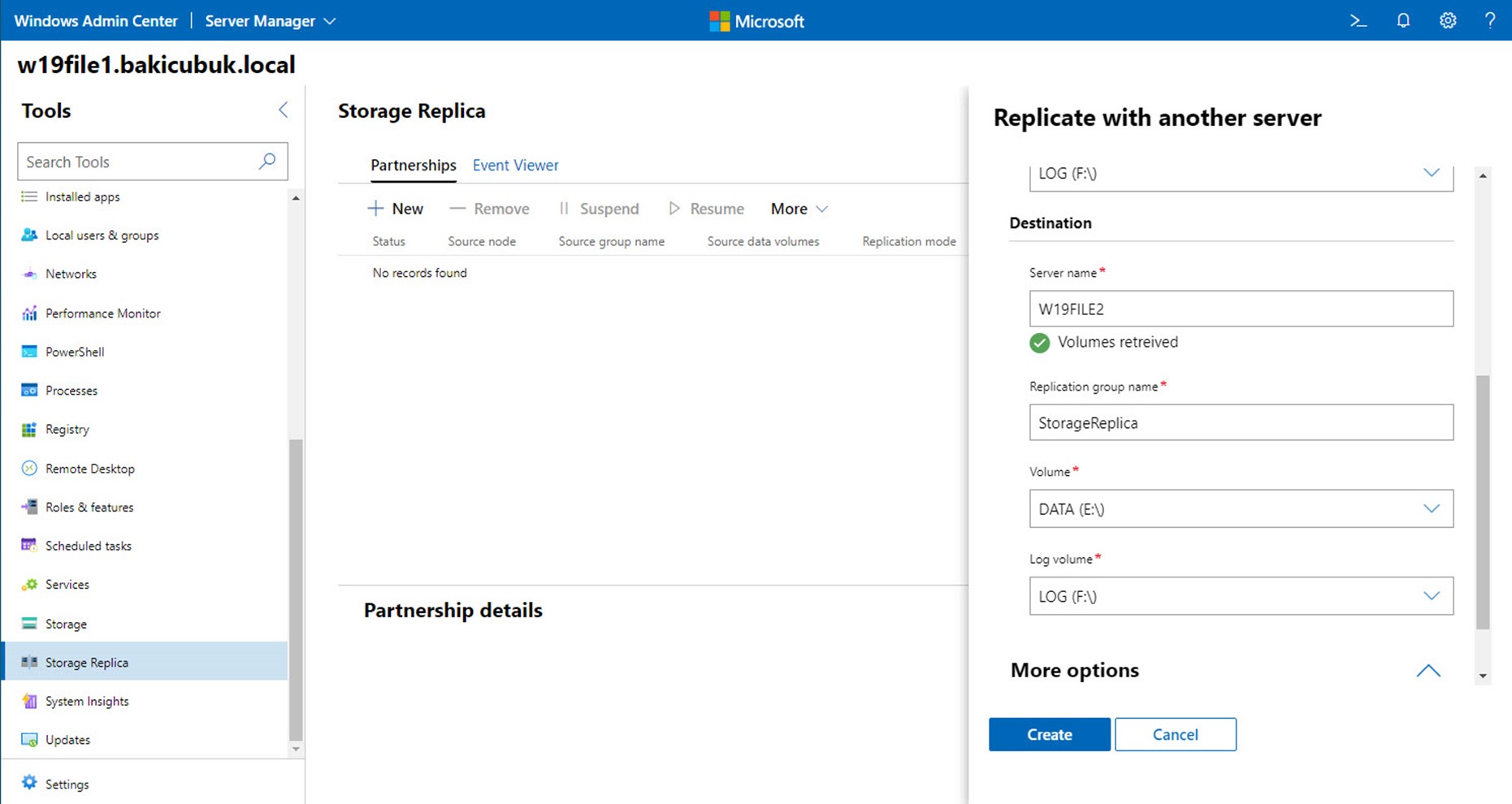
Task: Click the Tools list scroll-down arrow
Action: 296,749
